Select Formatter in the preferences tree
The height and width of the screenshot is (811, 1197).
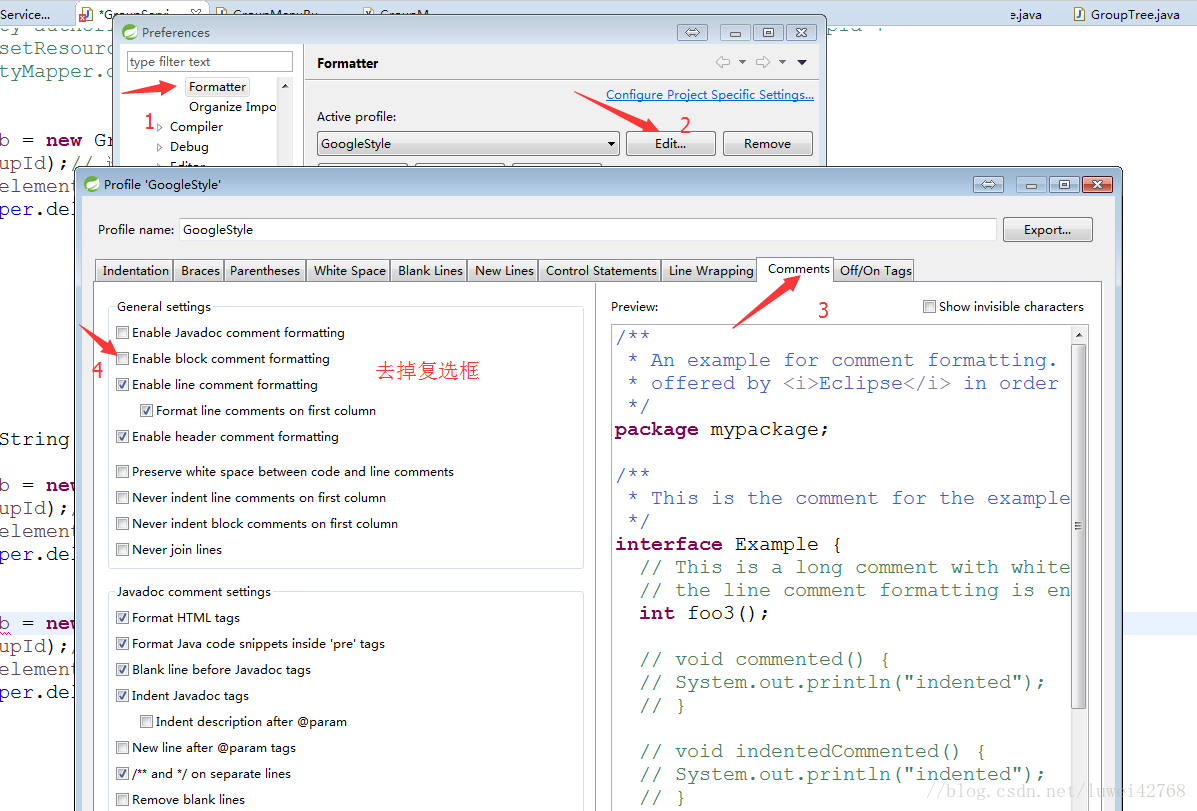(218, 87)
